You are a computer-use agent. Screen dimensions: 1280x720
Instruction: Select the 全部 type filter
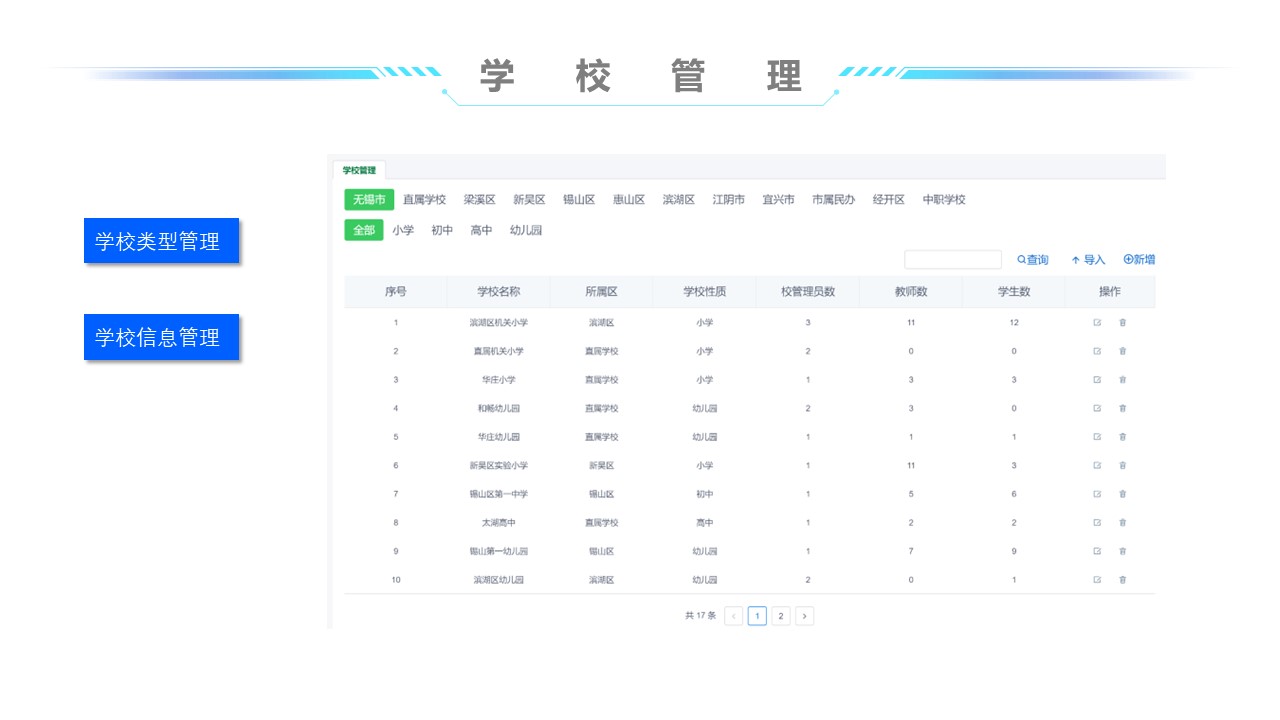coord(364,231)
